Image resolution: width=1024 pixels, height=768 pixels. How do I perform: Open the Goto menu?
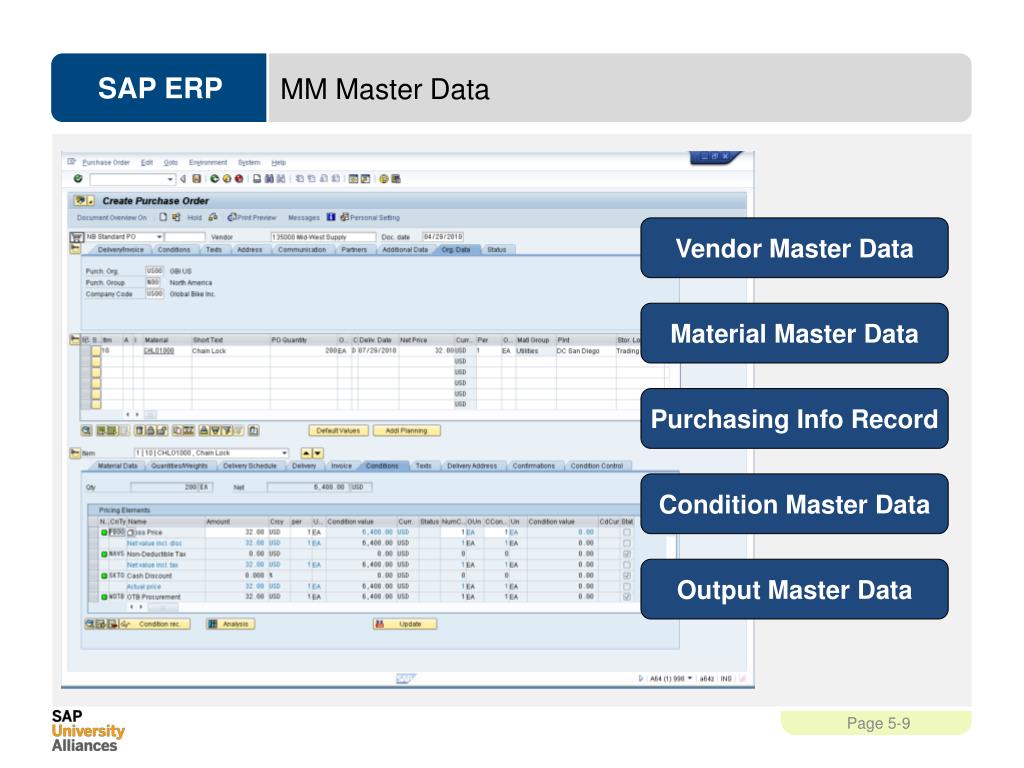click(170, 163)
